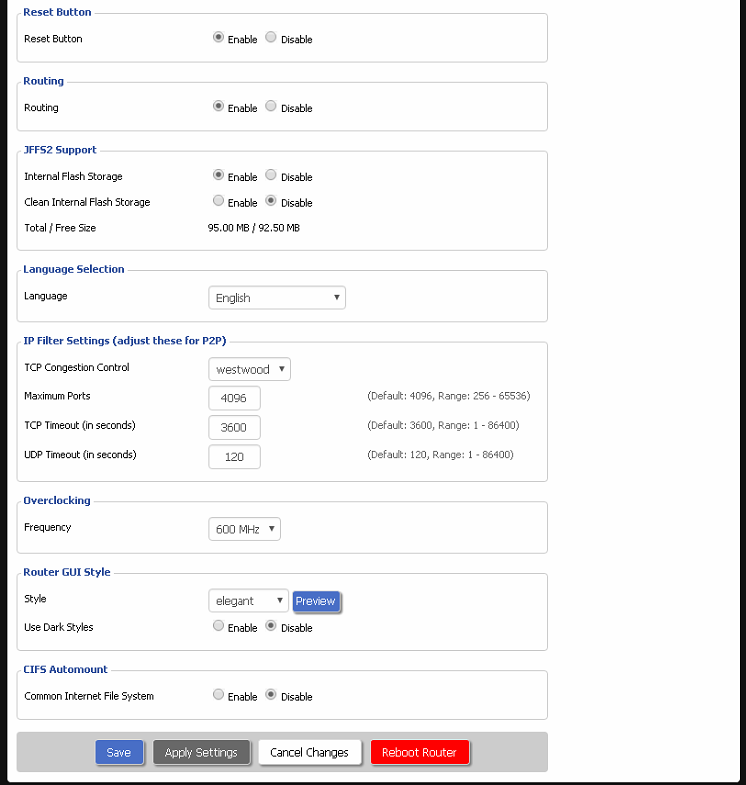This screenshot has width=746, height=785.
Task: Click the TCP Timeout default range hint
Action: (443, 426)
